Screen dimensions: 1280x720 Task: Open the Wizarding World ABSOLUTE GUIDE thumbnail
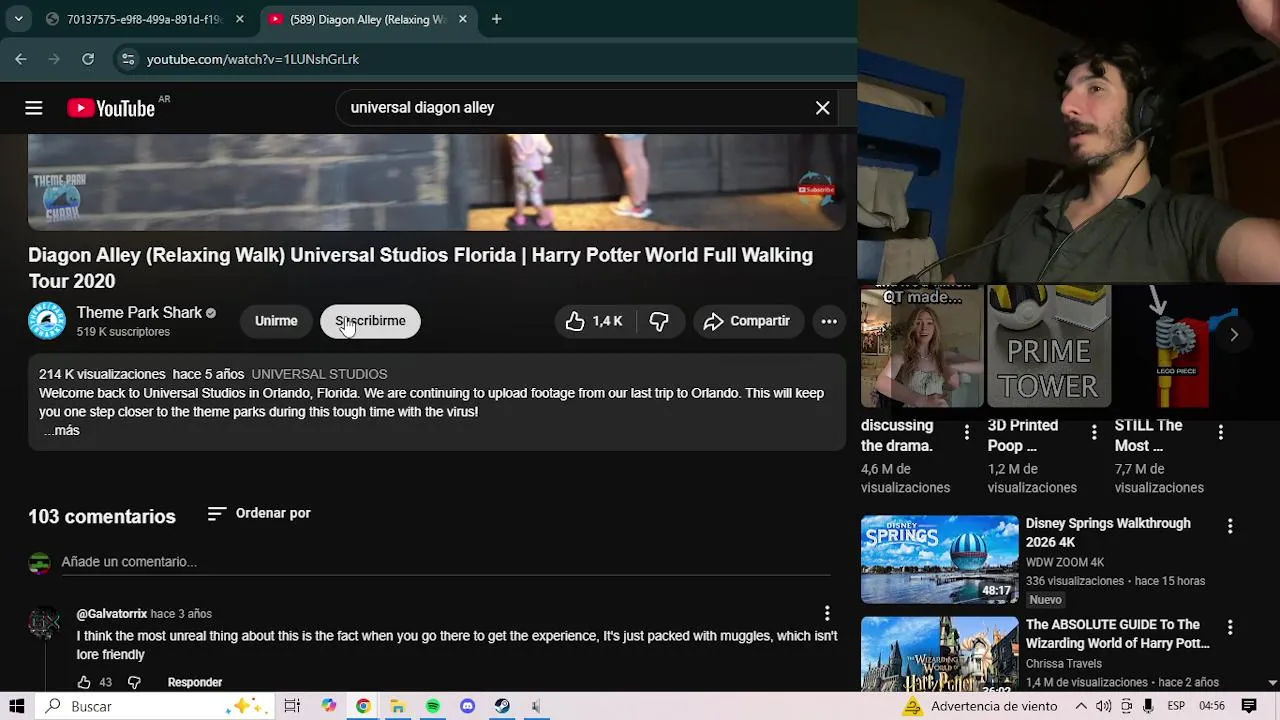939,653
